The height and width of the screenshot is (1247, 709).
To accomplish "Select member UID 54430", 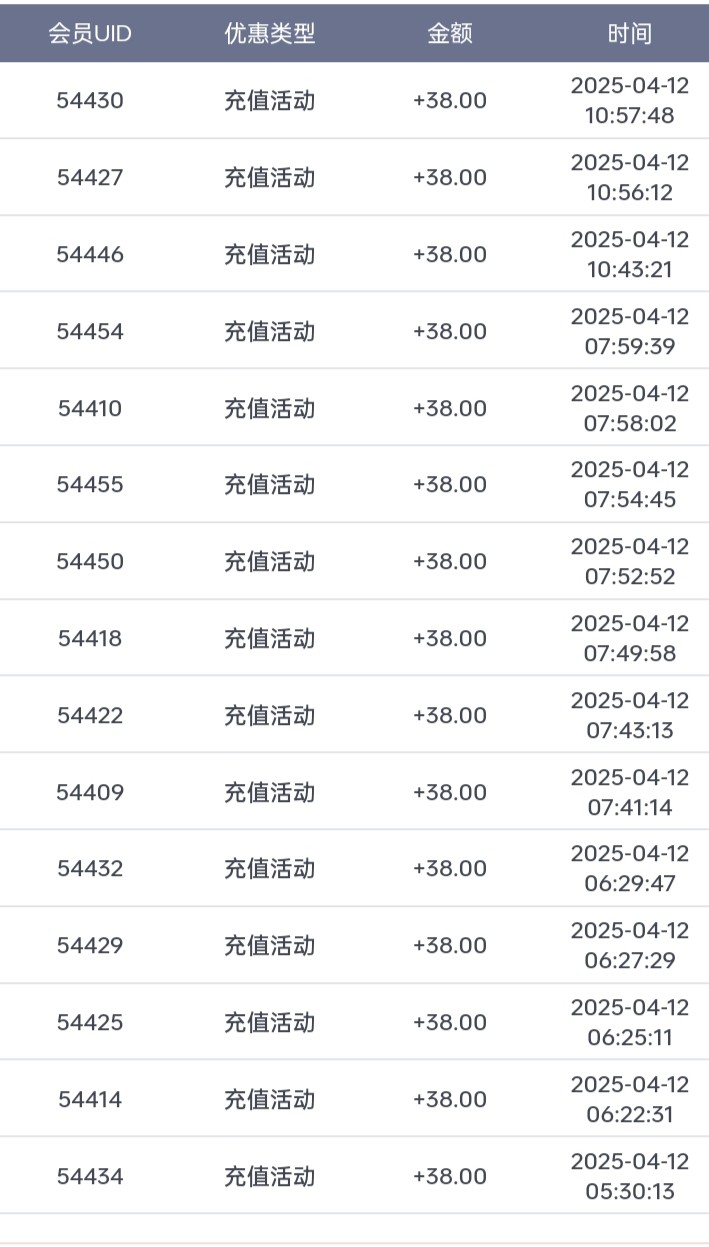I will 90,101.
